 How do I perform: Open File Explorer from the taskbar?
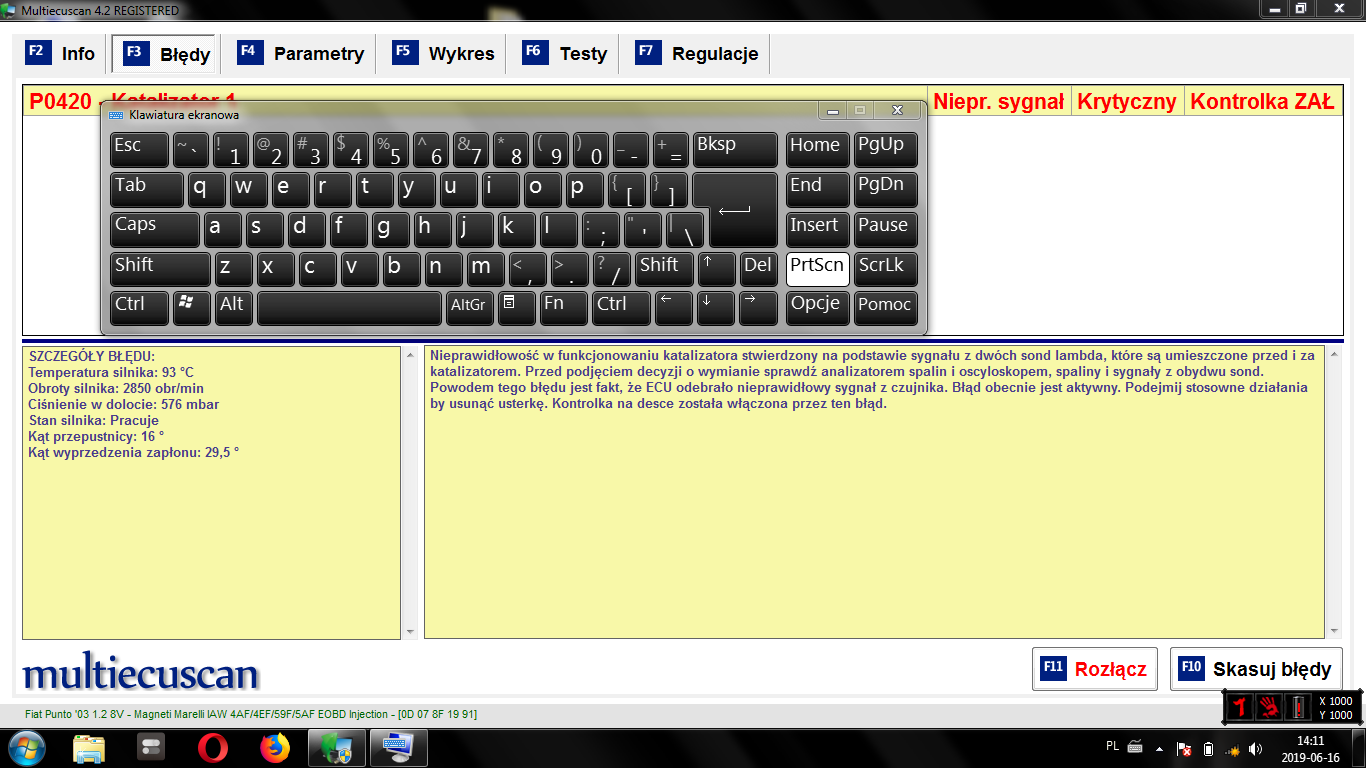[x=89, y=748]
